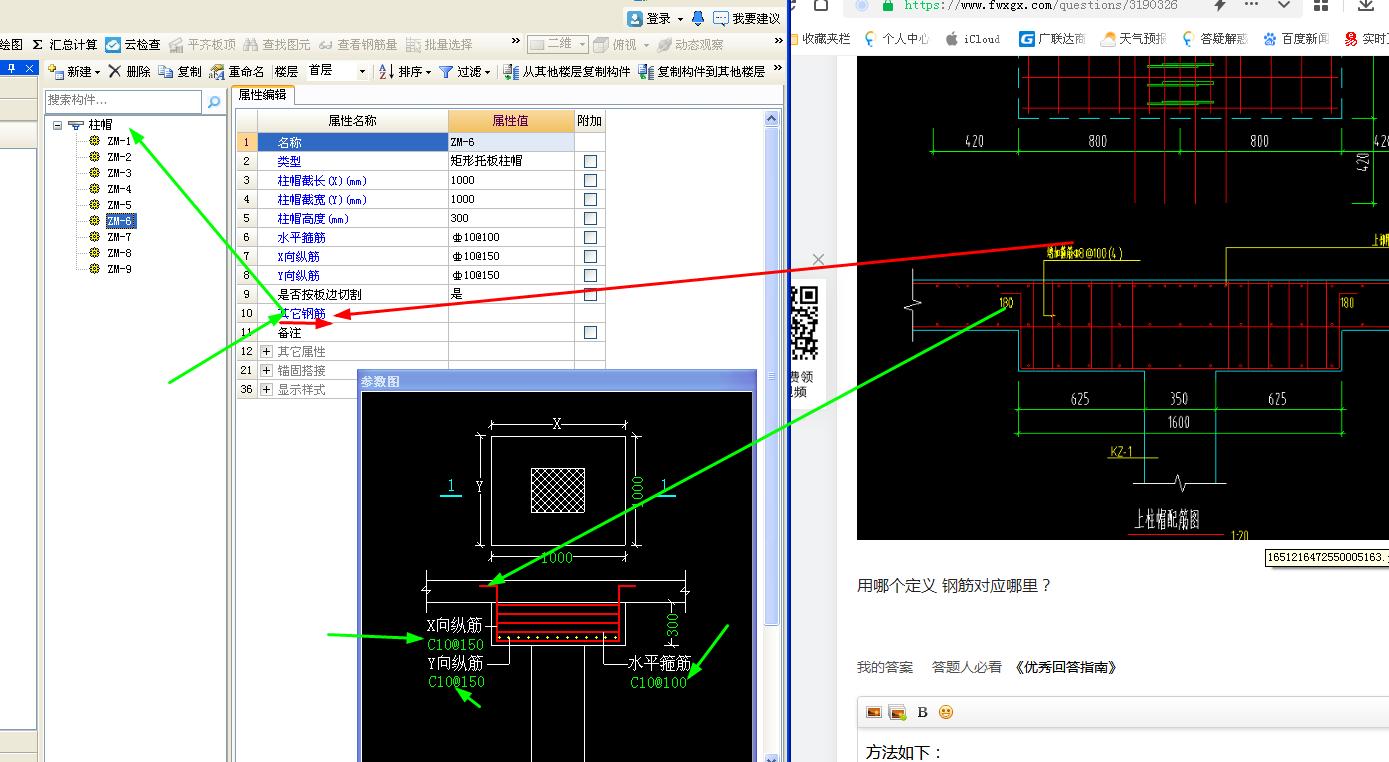
Task: Click the 重命名 rename button
Action: (237, 72)
